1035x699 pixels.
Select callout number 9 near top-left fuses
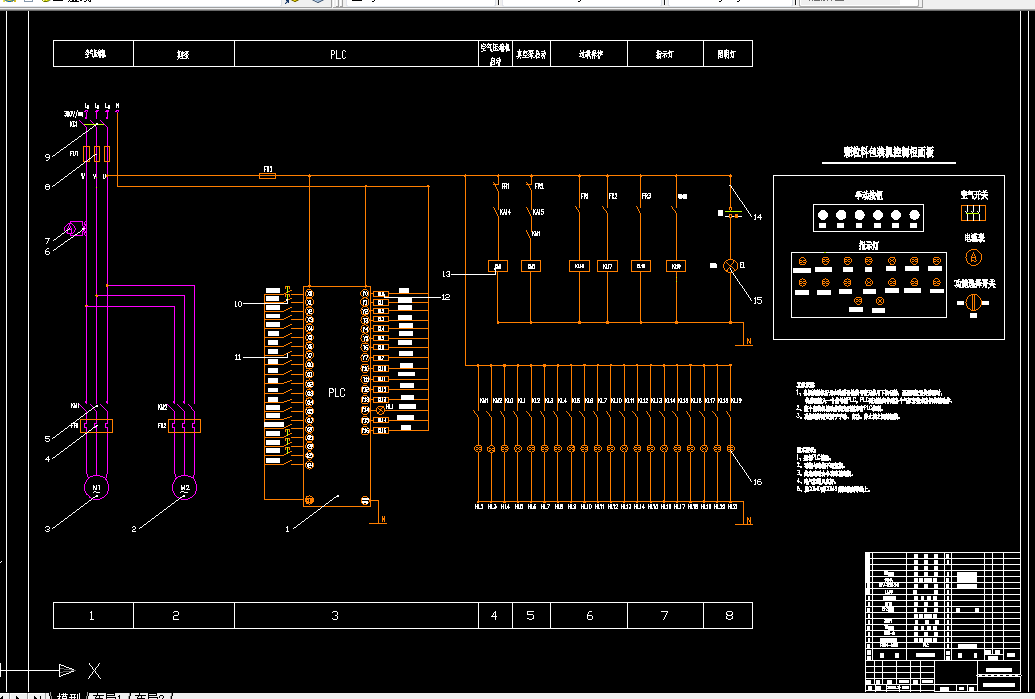(x=48, y=157)
